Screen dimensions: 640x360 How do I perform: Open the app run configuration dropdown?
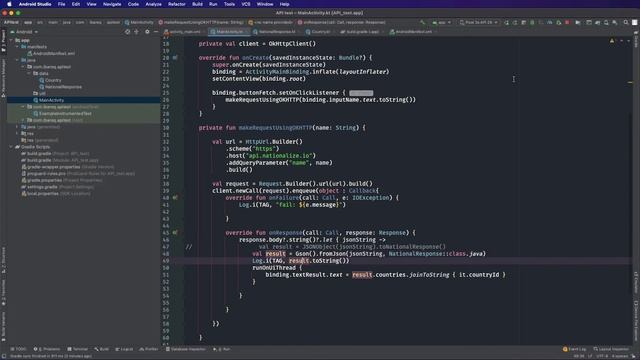[441, 22]
